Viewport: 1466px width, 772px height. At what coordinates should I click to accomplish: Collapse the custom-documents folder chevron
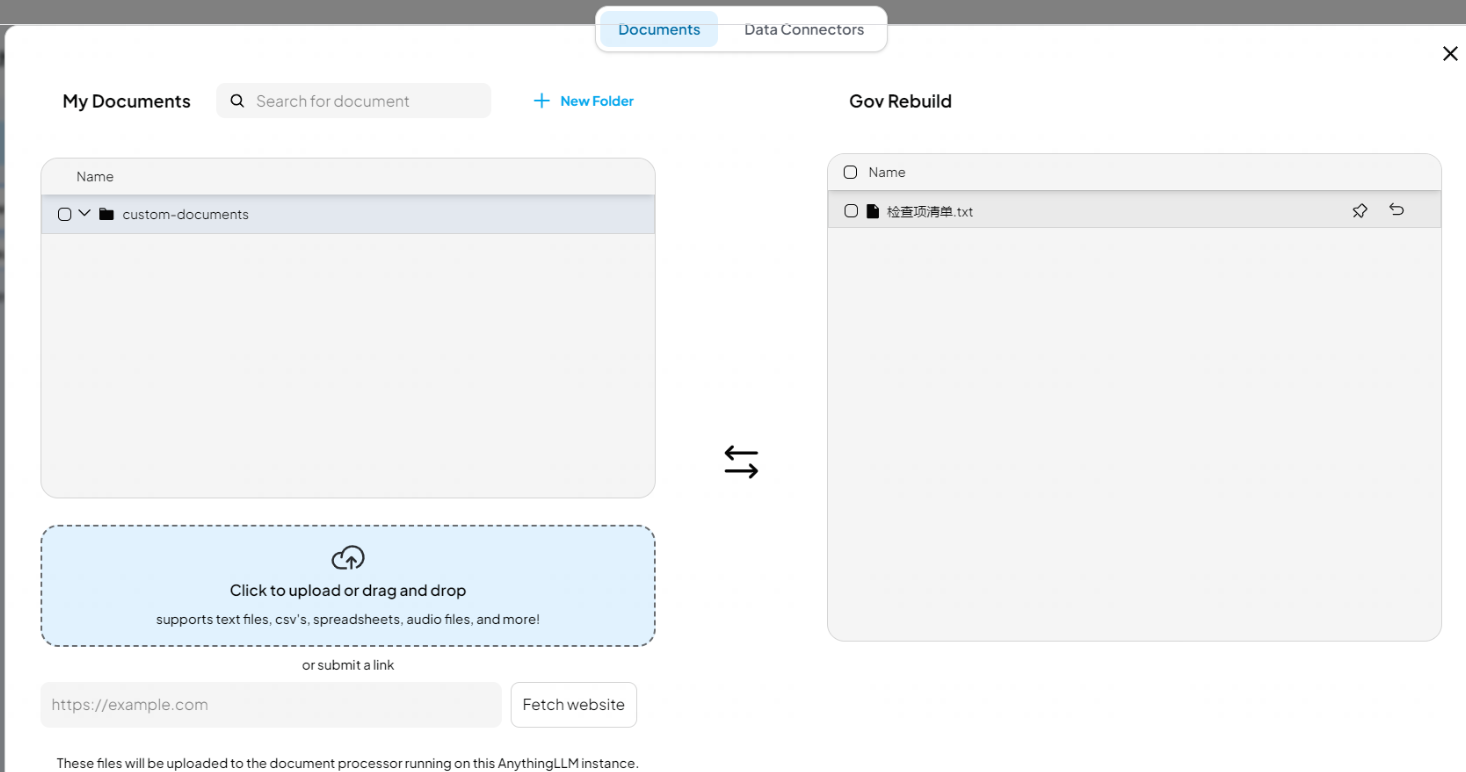tap(85, 213)
